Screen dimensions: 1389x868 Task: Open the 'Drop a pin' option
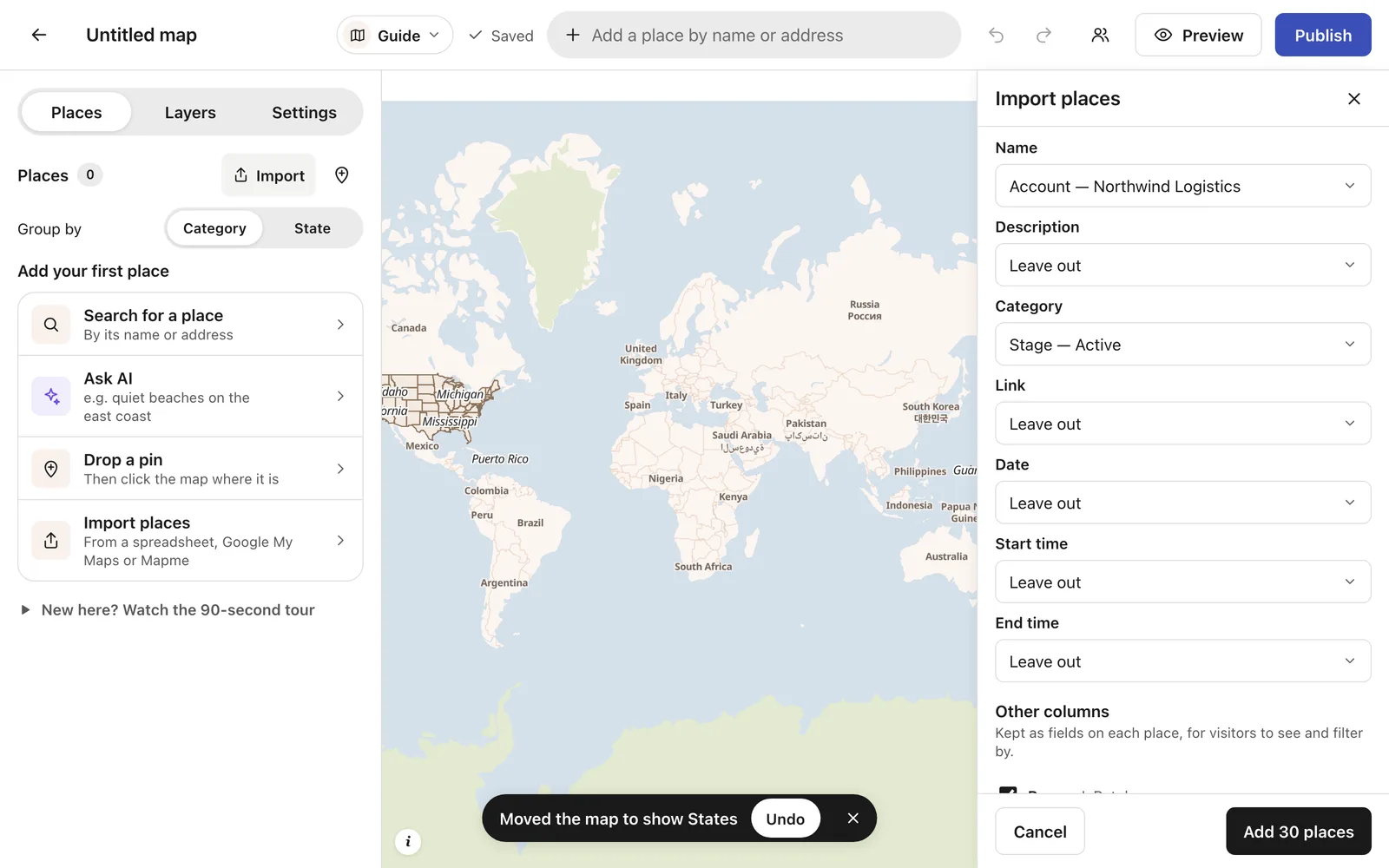click(x=190, y=469)
